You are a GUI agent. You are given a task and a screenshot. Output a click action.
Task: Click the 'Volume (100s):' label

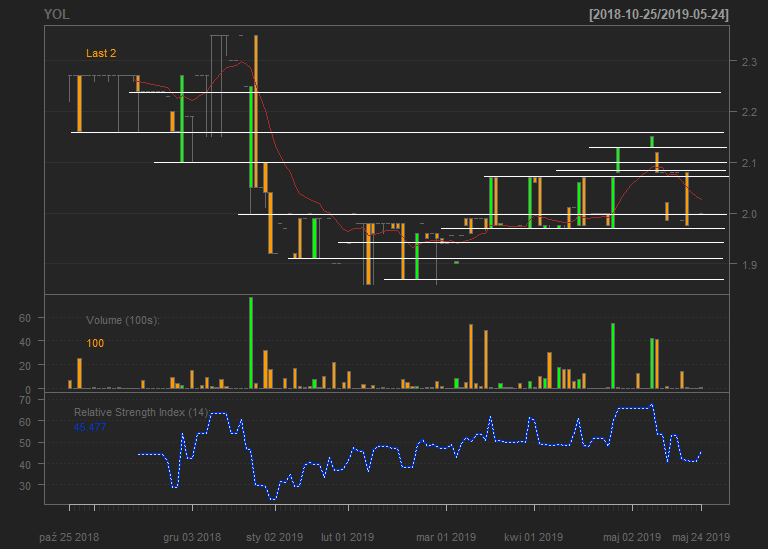[x=123, y=320]
